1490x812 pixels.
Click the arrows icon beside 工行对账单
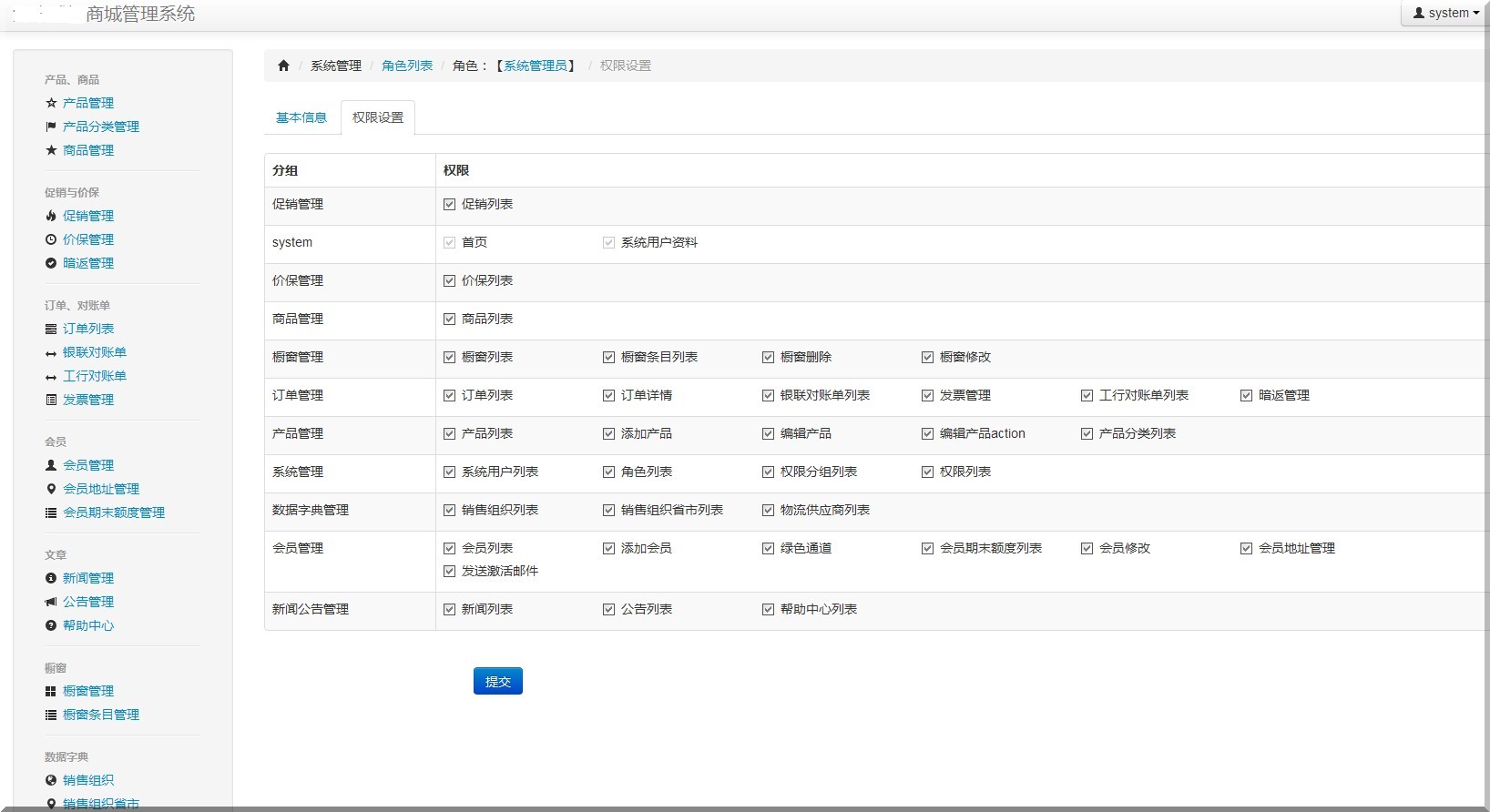click(x=51, y=377)
